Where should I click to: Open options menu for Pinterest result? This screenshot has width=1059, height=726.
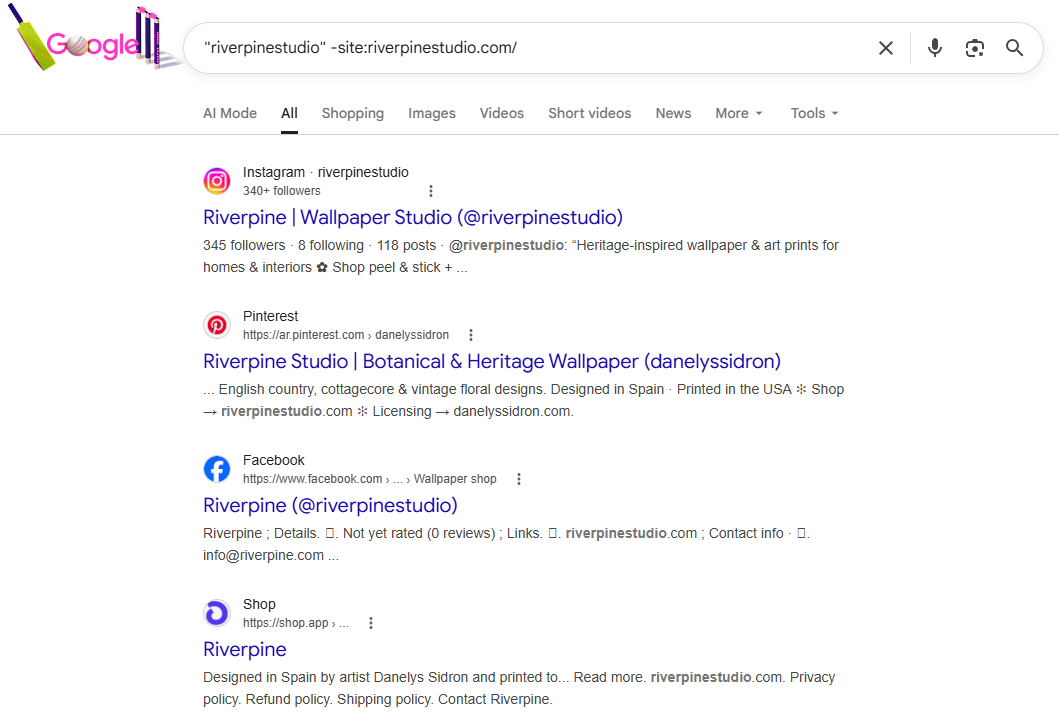(471, 335)
